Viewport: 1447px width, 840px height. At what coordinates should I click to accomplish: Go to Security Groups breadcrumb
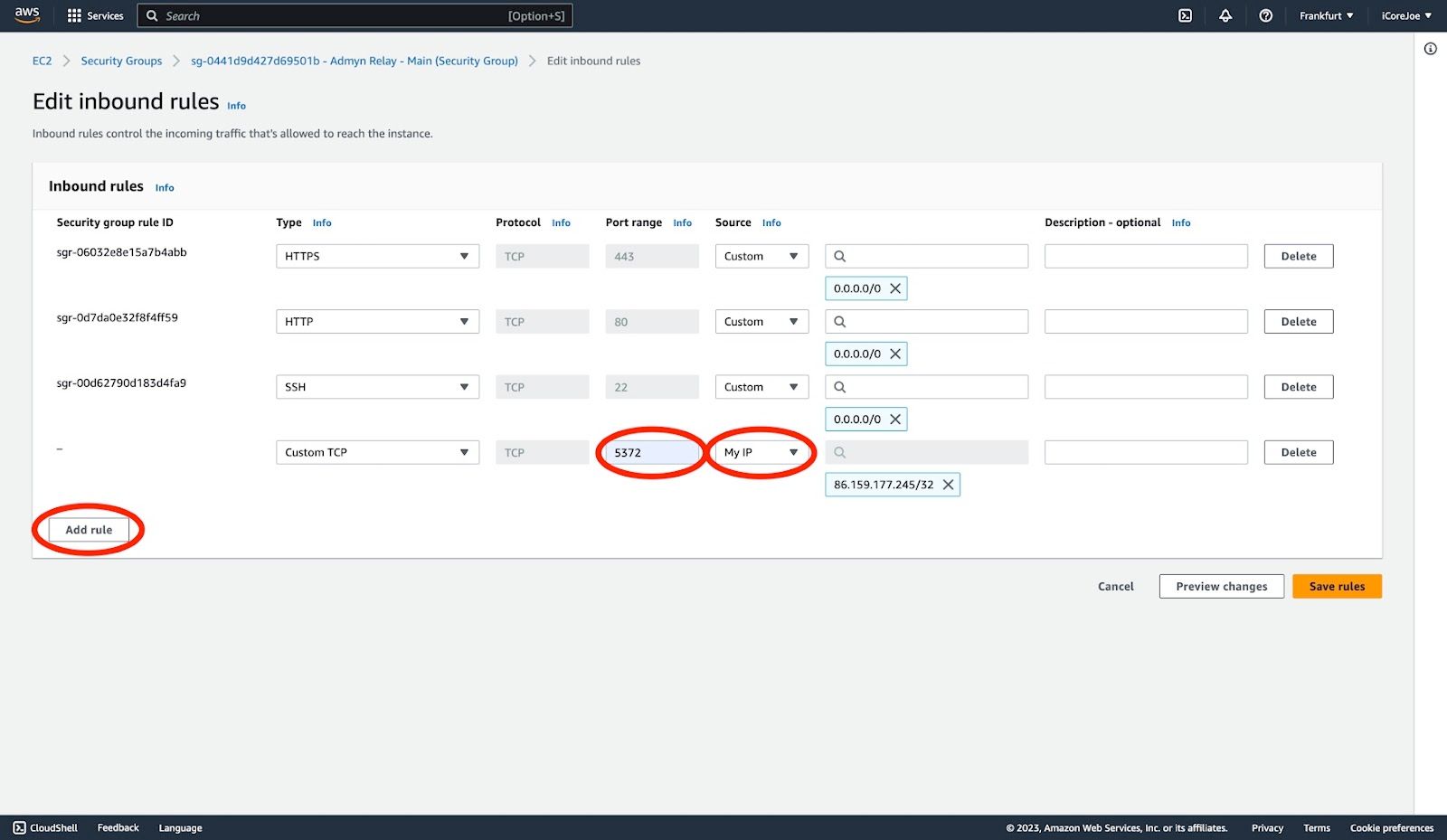(x=121, y=61)
